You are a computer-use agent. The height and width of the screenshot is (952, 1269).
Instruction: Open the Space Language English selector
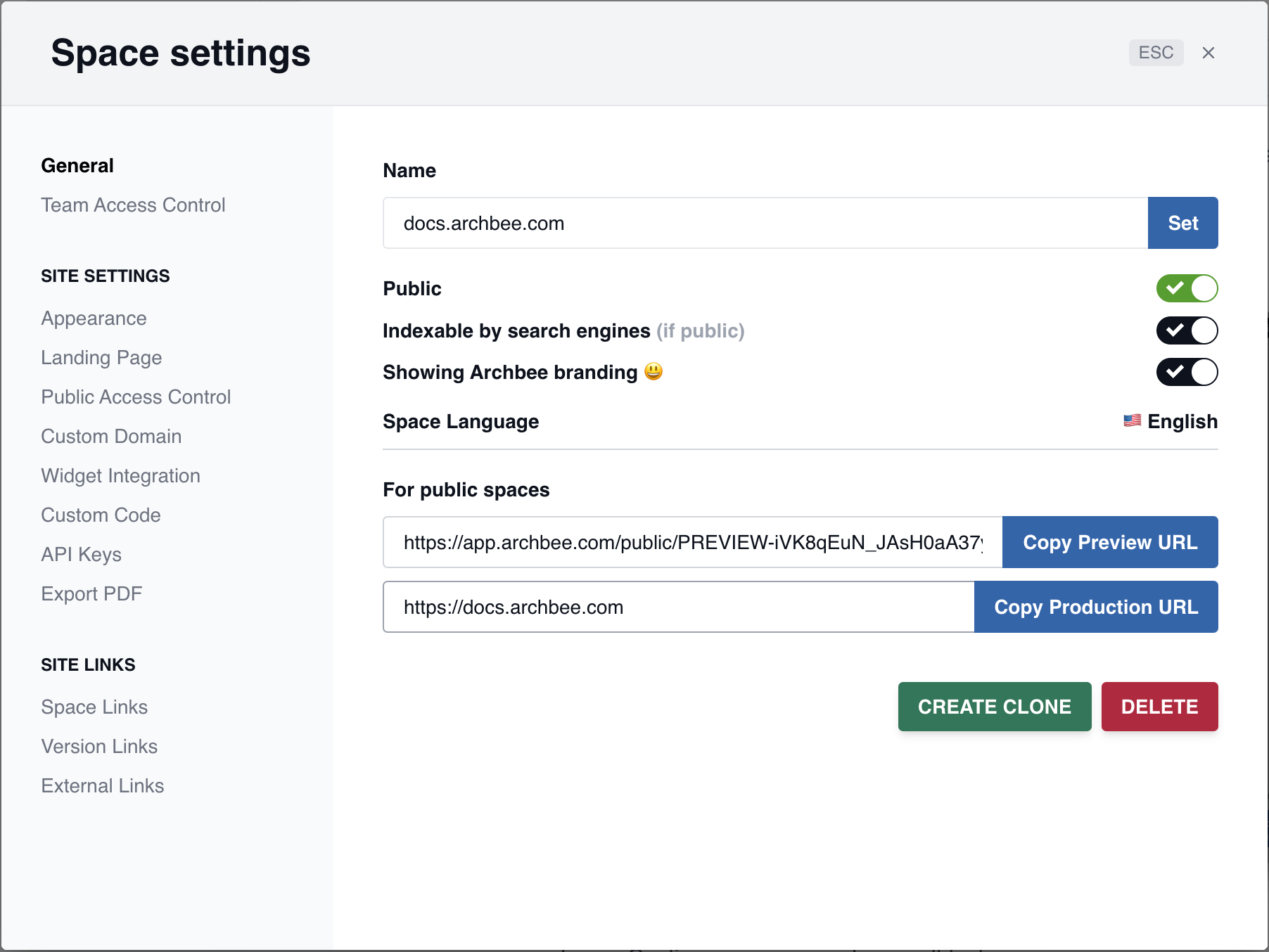point(1171,421)
